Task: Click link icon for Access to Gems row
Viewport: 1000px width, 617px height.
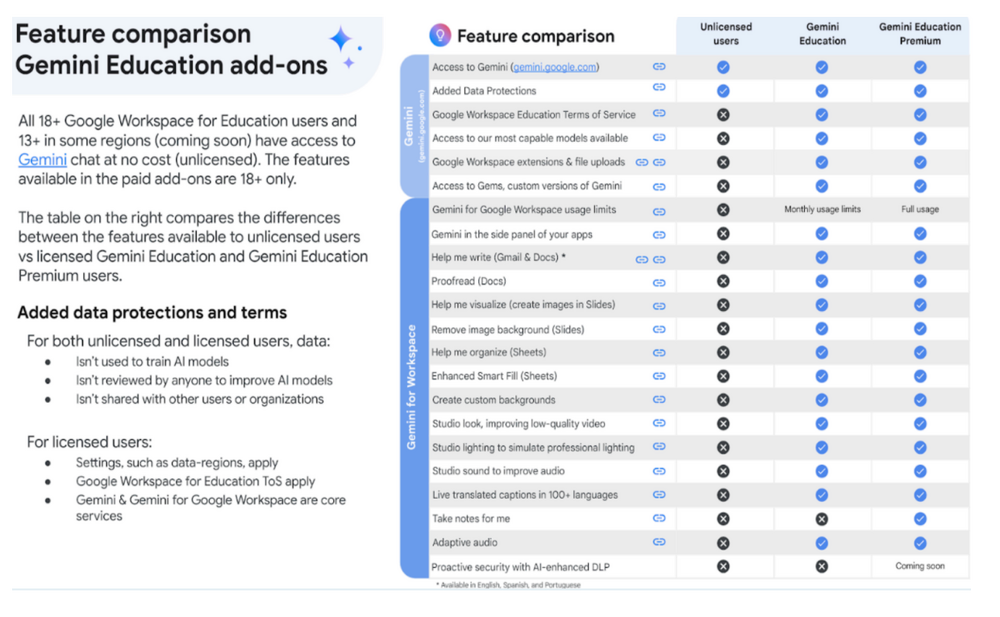Action: point(659,187)
